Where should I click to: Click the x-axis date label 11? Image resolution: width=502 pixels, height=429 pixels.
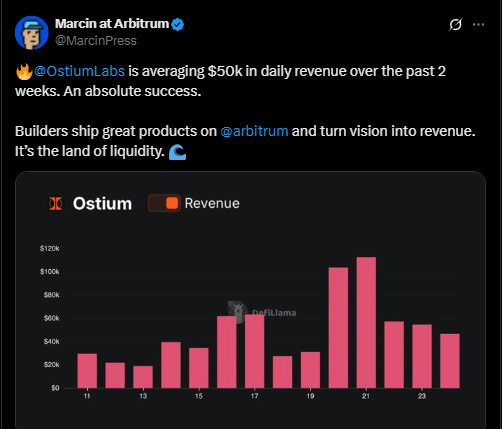pyautogui.click(x=87, y=396)
